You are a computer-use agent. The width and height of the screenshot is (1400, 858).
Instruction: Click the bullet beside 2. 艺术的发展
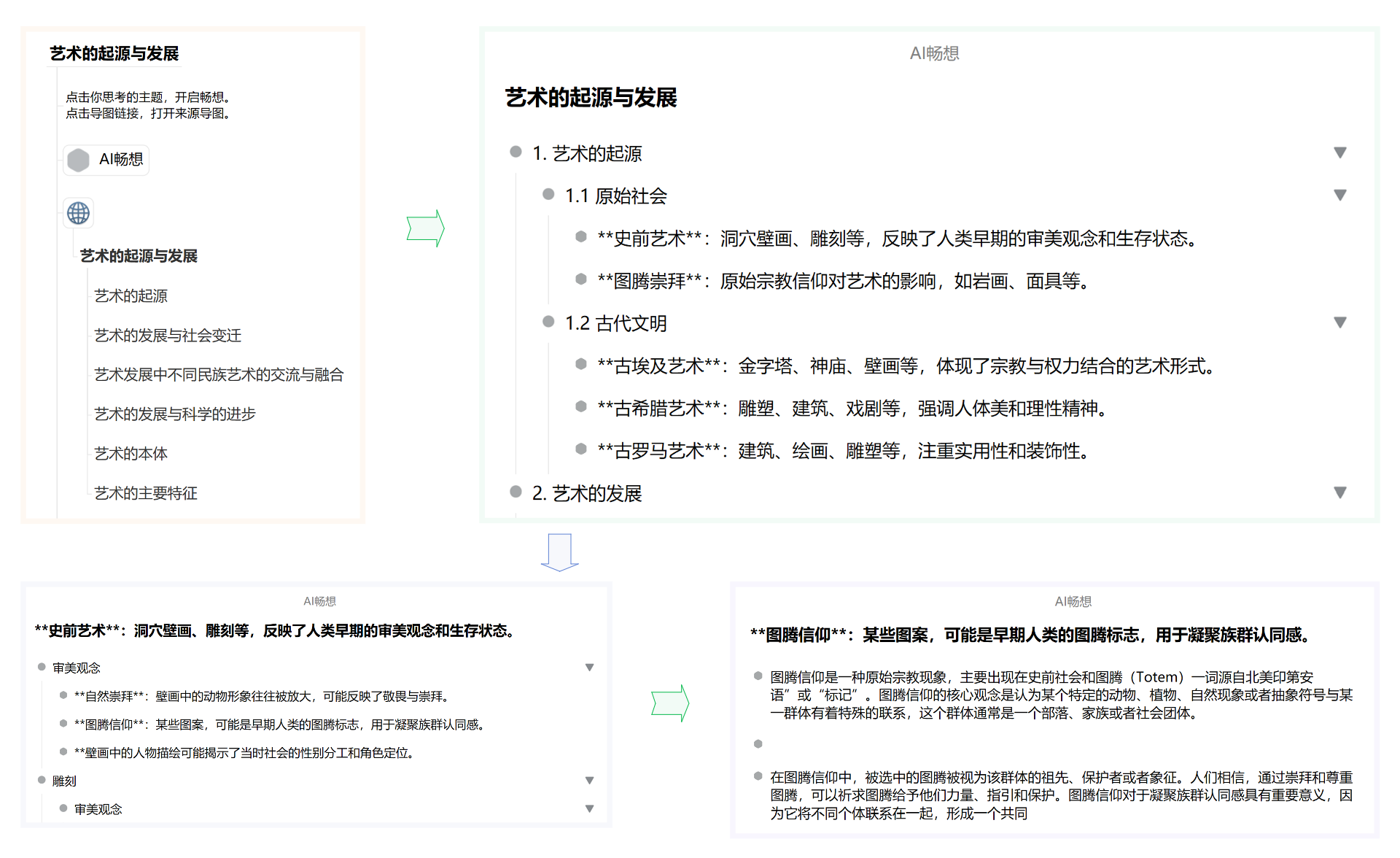tap(516, 492)
